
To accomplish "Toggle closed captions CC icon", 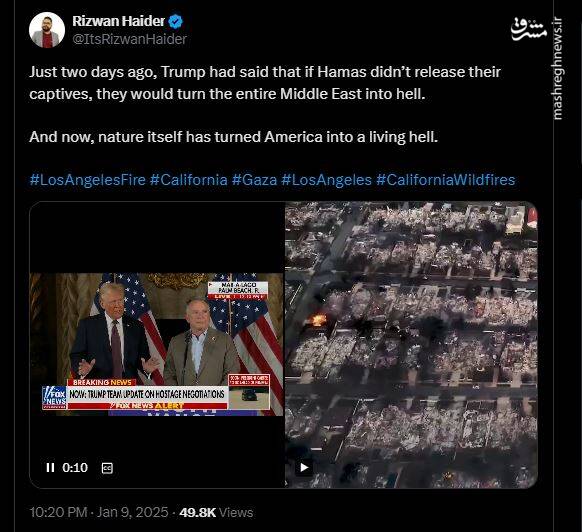I will [107, 468].
